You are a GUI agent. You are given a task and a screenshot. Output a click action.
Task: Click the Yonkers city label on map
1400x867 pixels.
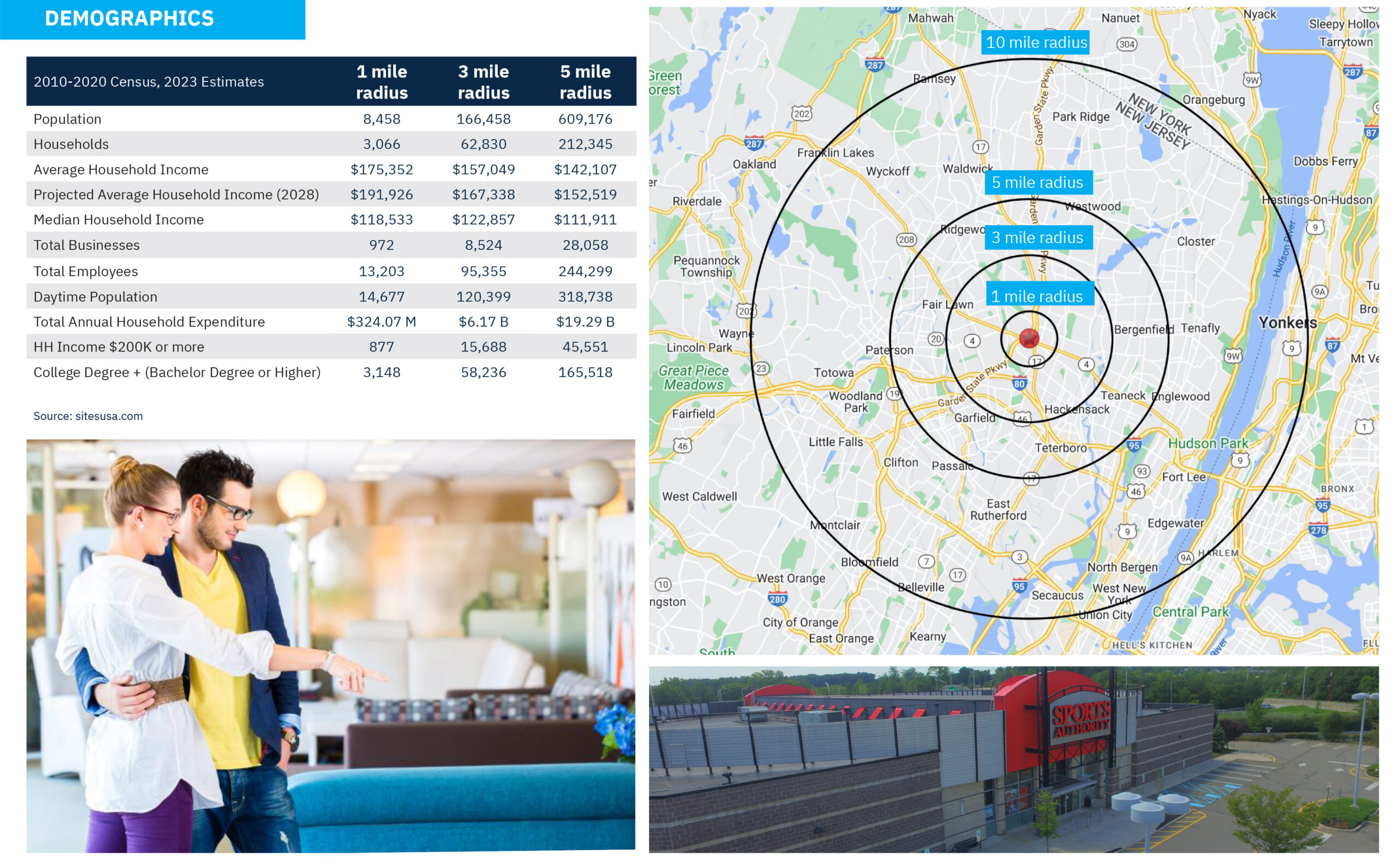point(1287,323)
